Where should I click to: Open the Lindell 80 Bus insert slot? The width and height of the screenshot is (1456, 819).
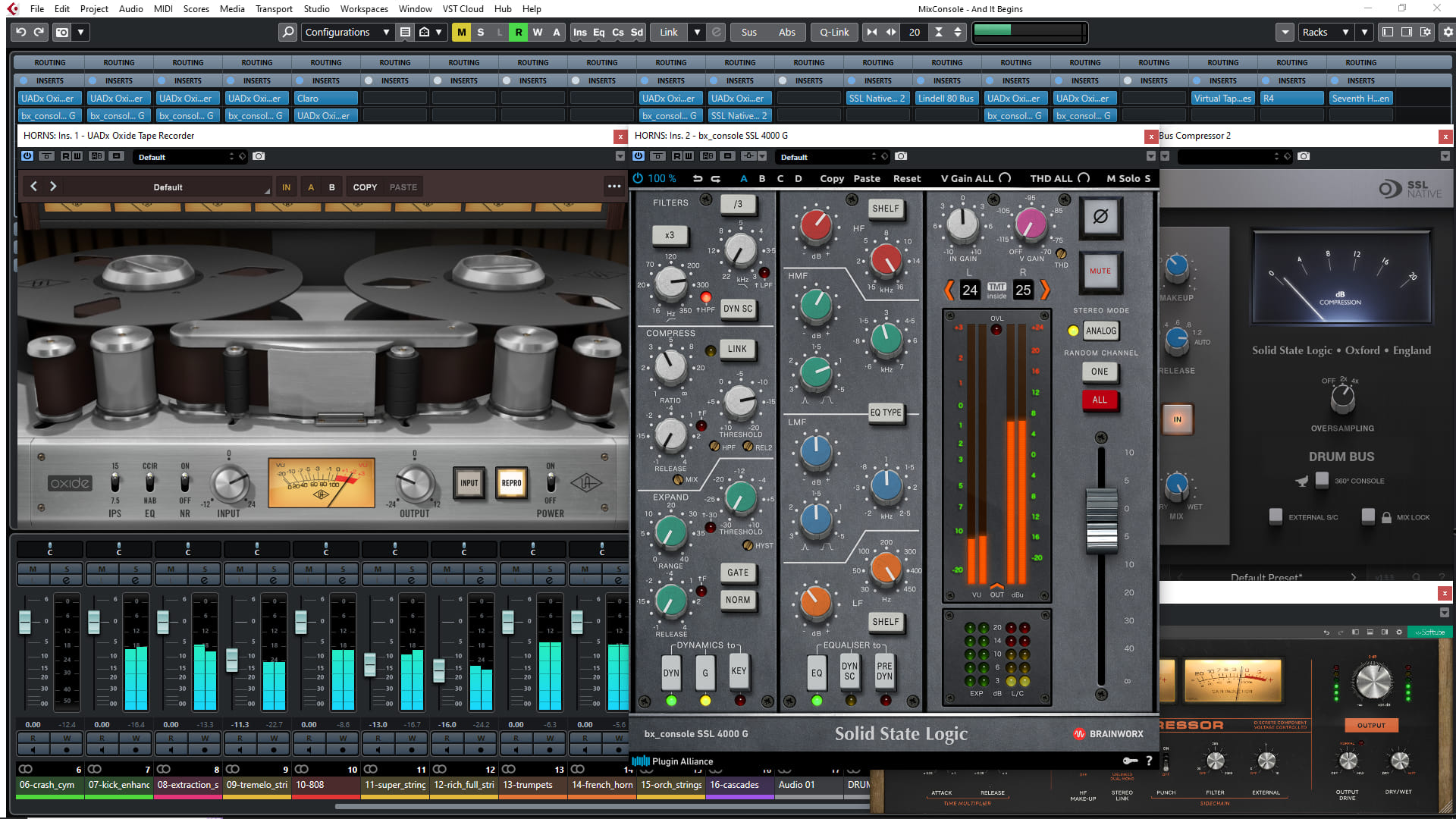click(946, 98)
